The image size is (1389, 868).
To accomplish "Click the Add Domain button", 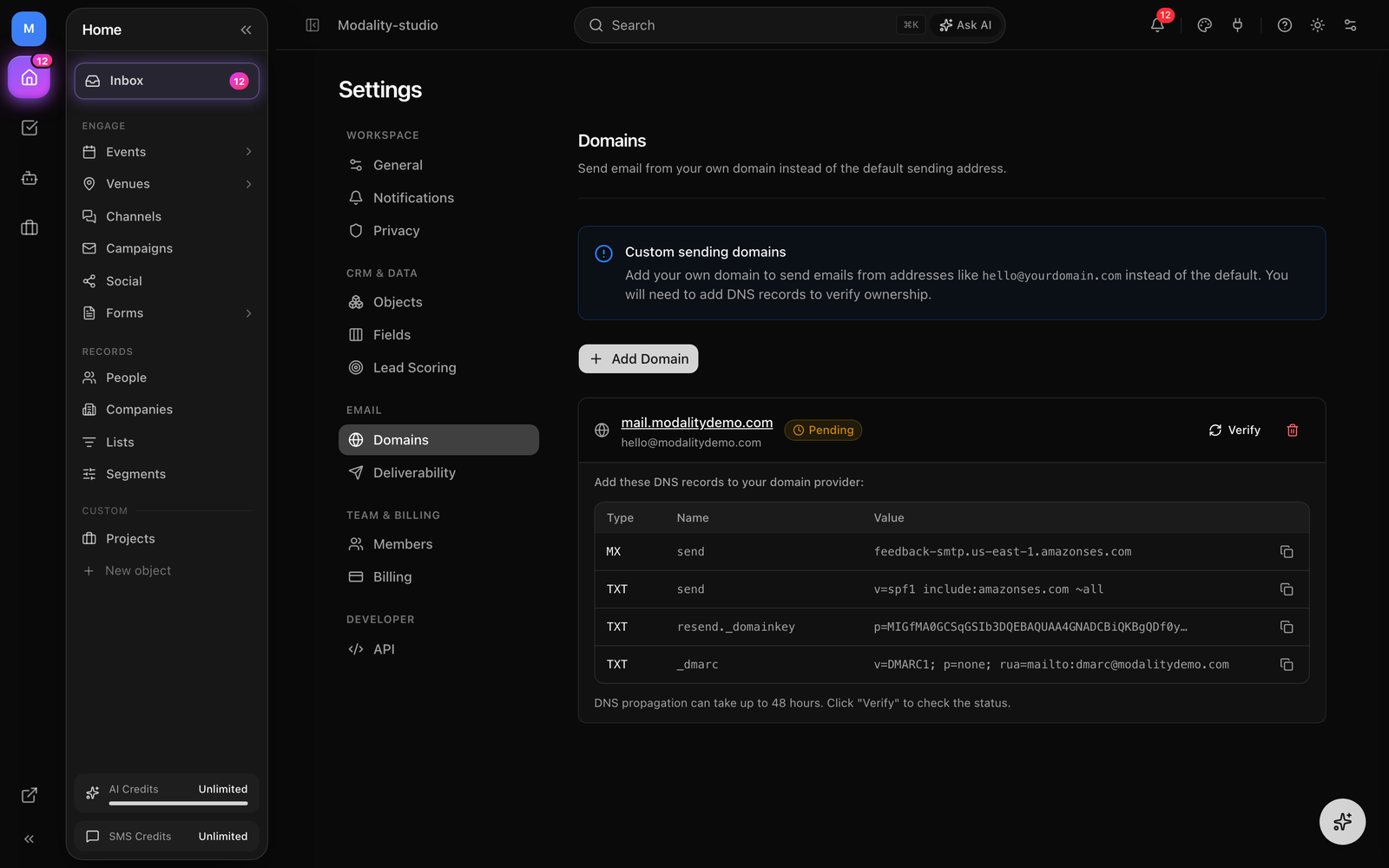I will pos(638,359).
